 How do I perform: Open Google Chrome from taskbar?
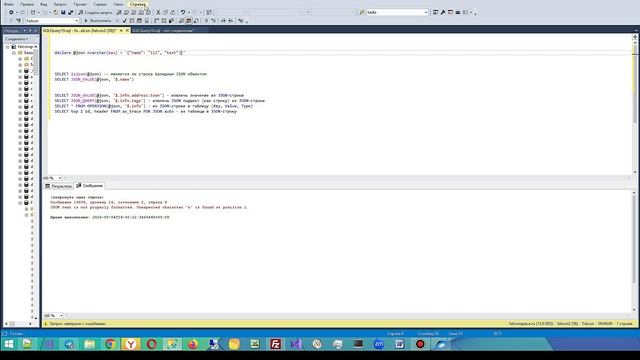110,344
